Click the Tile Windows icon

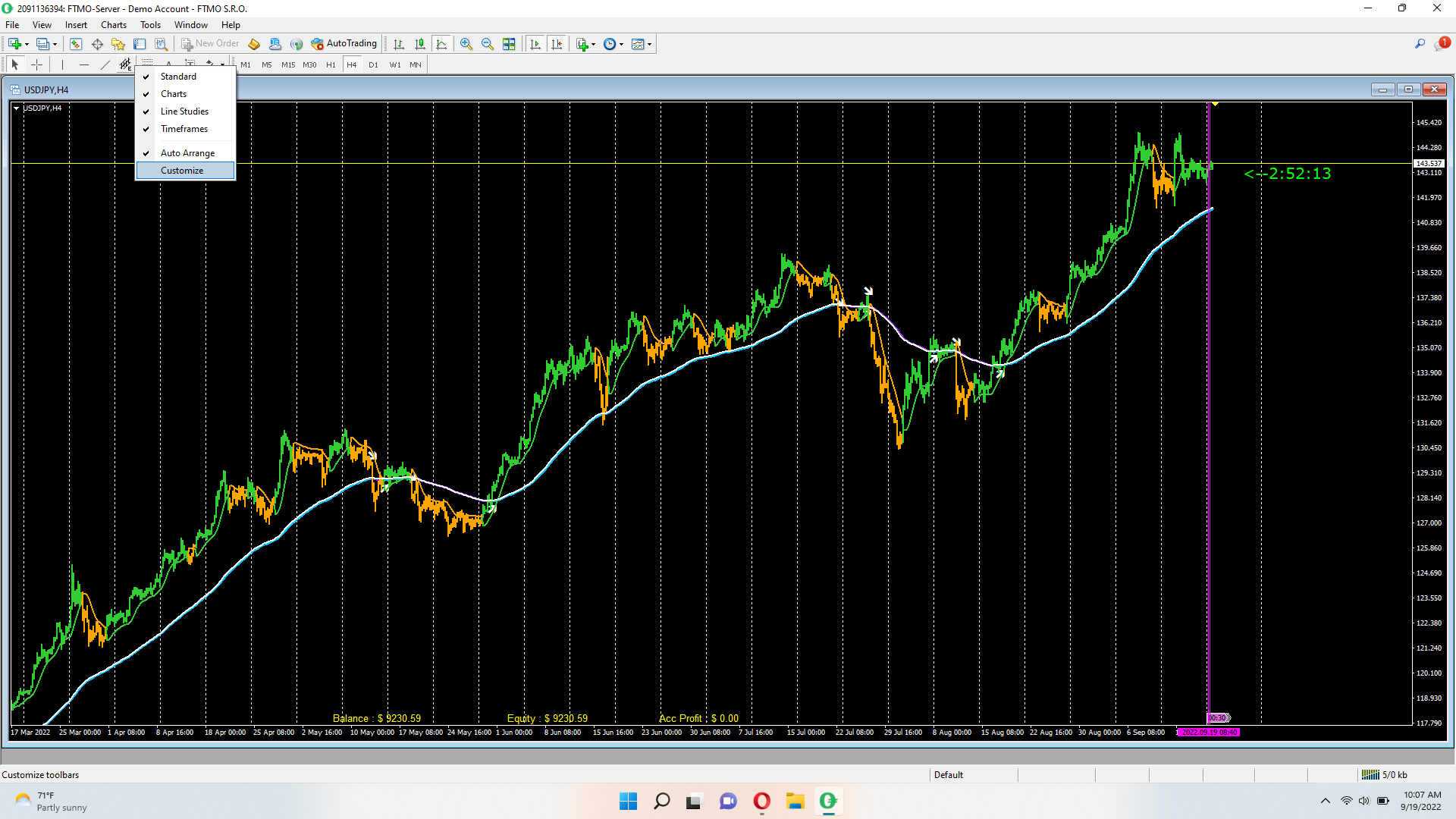point(509,44)
